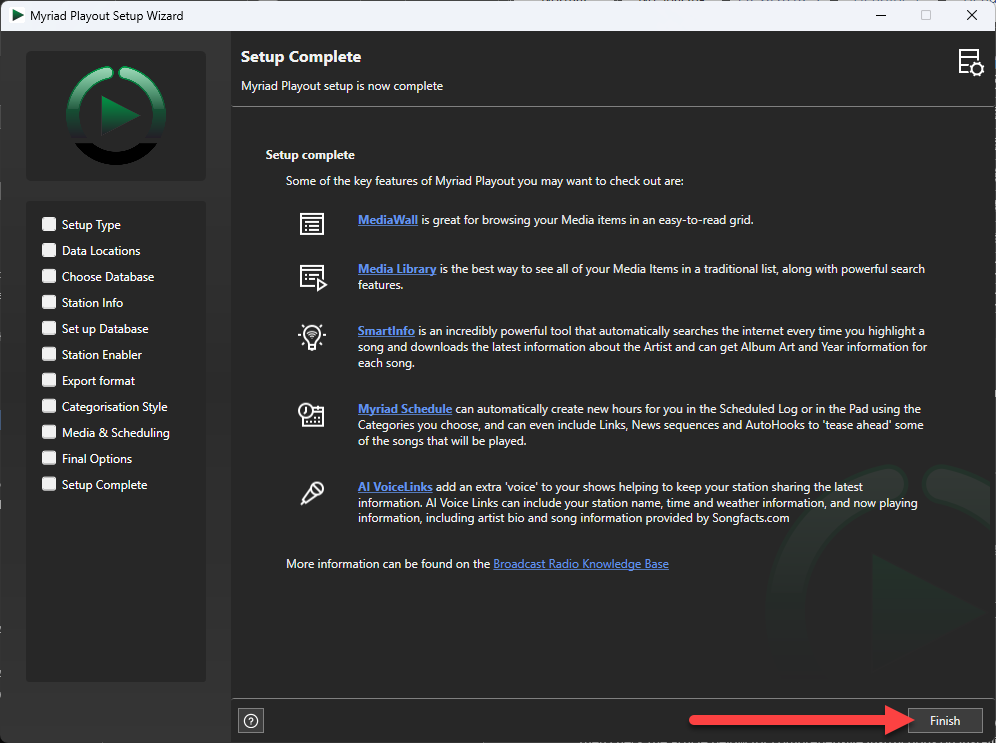Toggle the Station Enabler checkbox
Screen dimensions: 996x743
49,354
